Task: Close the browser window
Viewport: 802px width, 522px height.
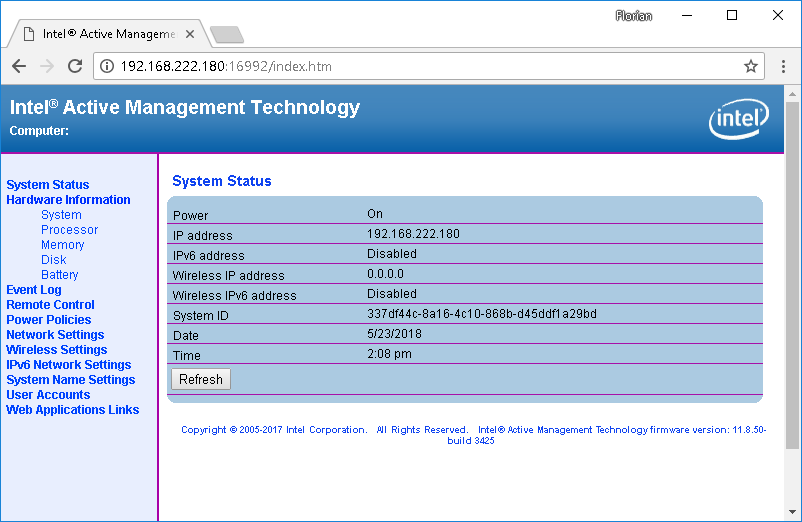Action: click(777, 15)
